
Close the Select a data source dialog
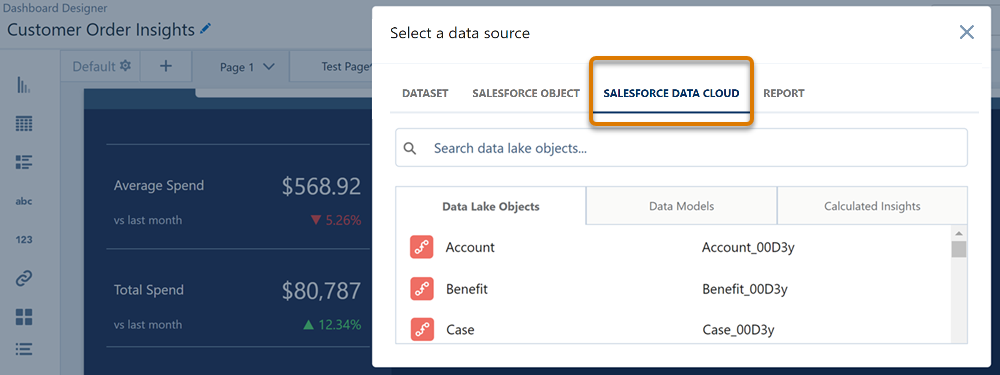pos(967,33)
